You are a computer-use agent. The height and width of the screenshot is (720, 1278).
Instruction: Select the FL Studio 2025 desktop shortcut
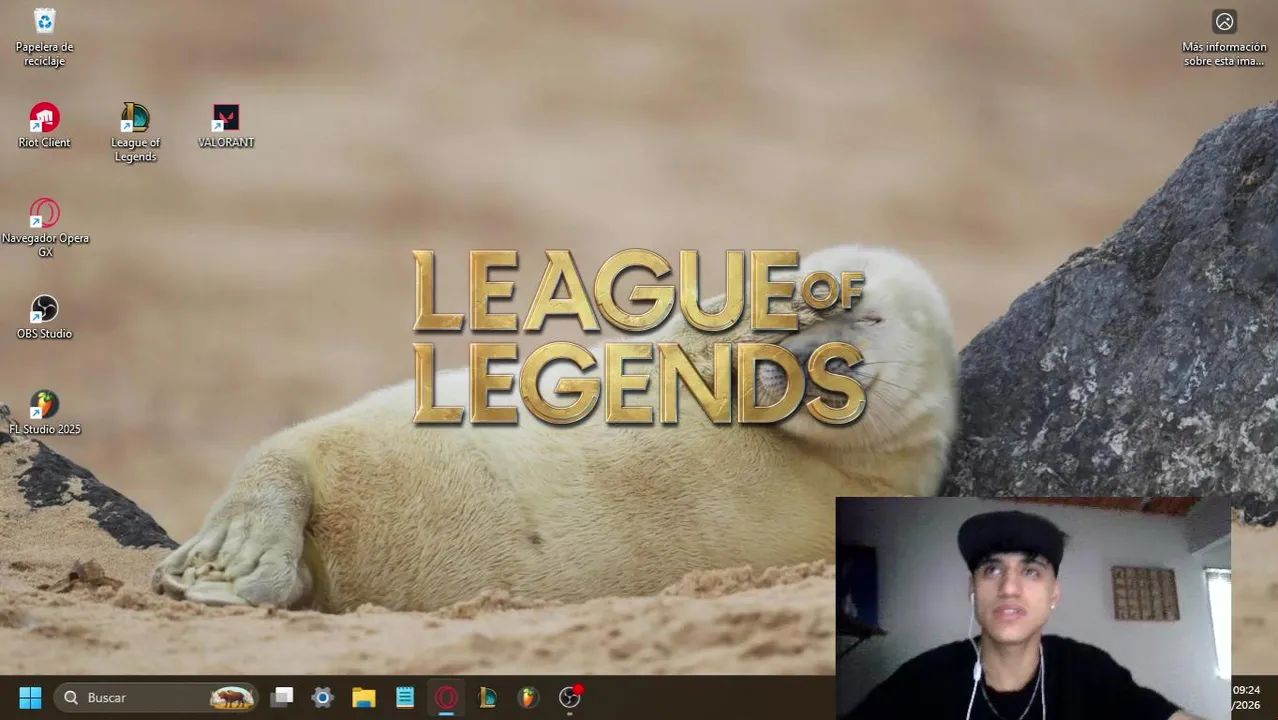[x=45, y=413]
